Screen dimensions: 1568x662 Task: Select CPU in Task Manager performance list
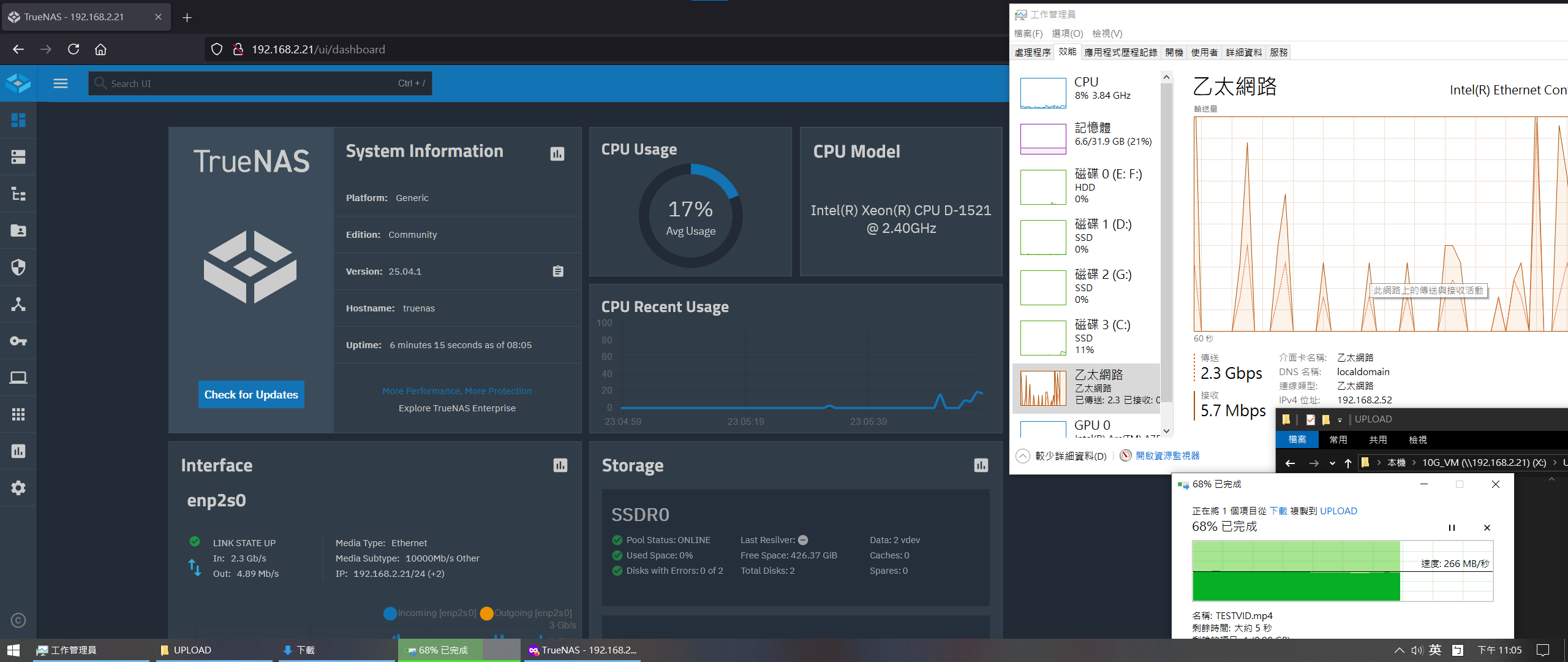pyautogui.click(x=1087, y=93)
